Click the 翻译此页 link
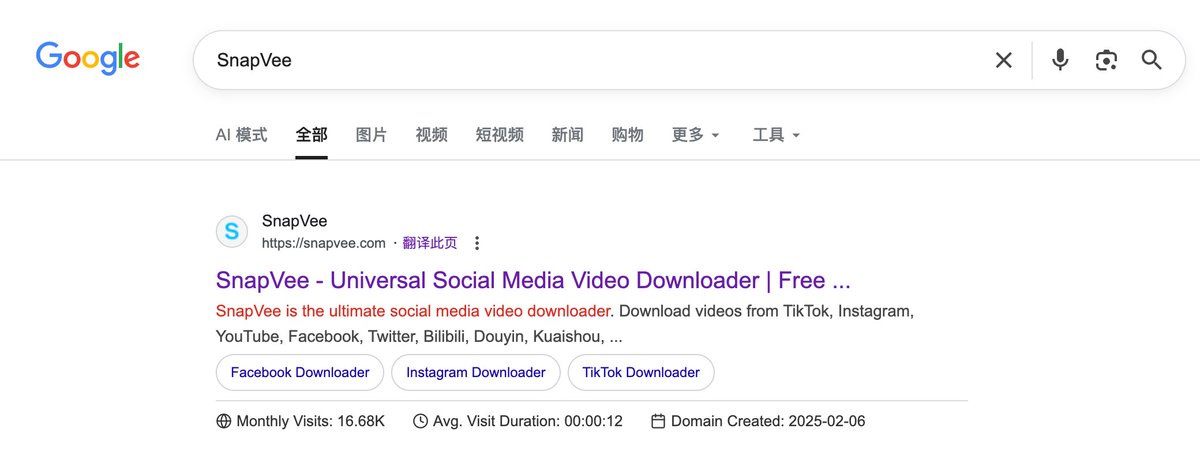Screen dimensions: 1200x462 430,243
